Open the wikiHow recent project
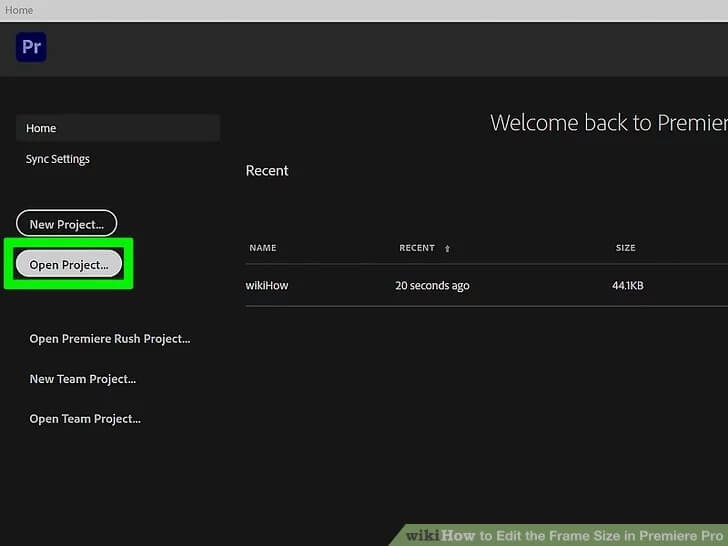Image resolution: width=728 pixels, height=546 pixels. (267, 286)
